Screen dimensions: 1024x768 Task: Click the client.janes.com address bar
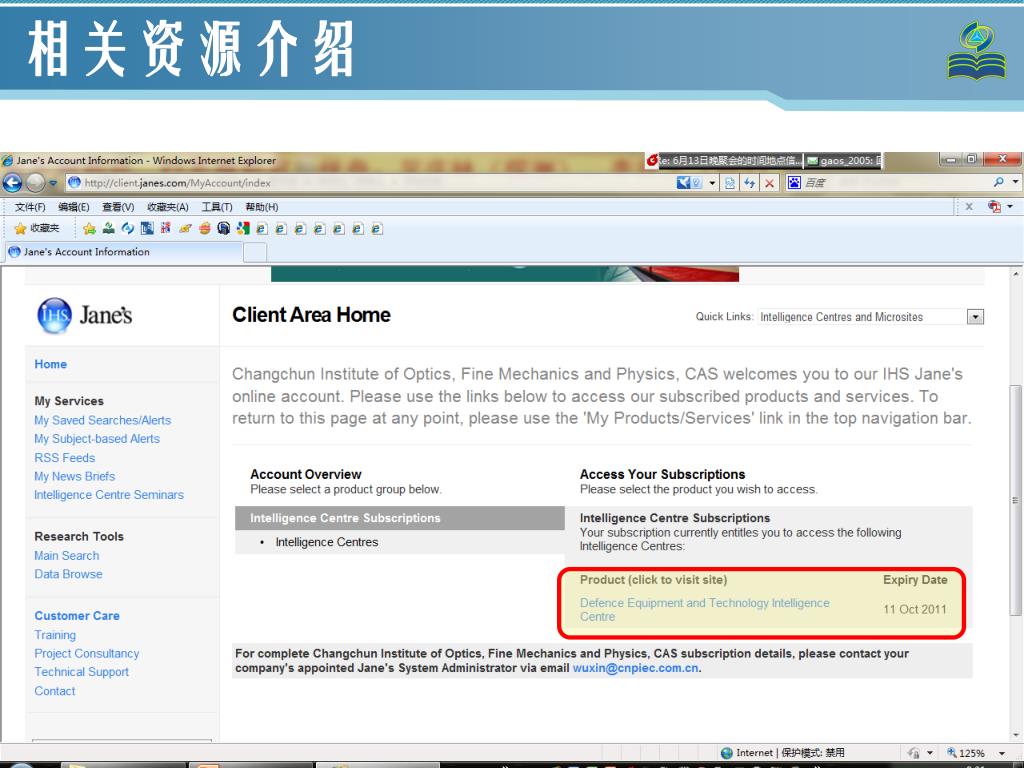[369, 183]
